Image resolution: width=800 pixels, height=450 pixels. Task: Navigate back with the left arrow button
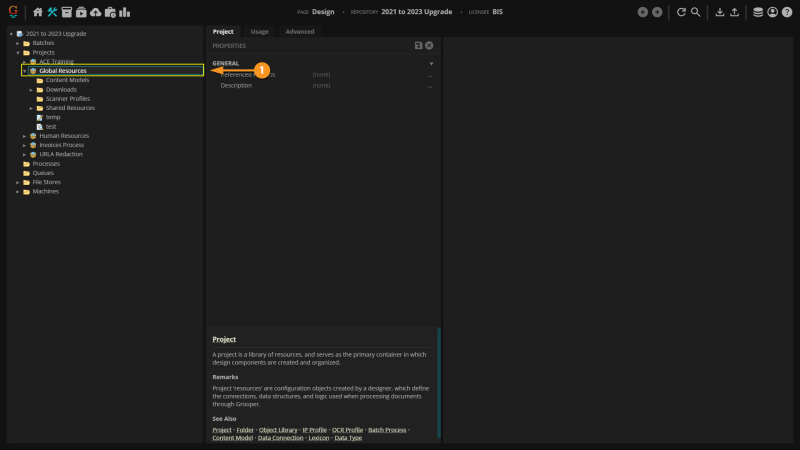[x=643, y=12]
